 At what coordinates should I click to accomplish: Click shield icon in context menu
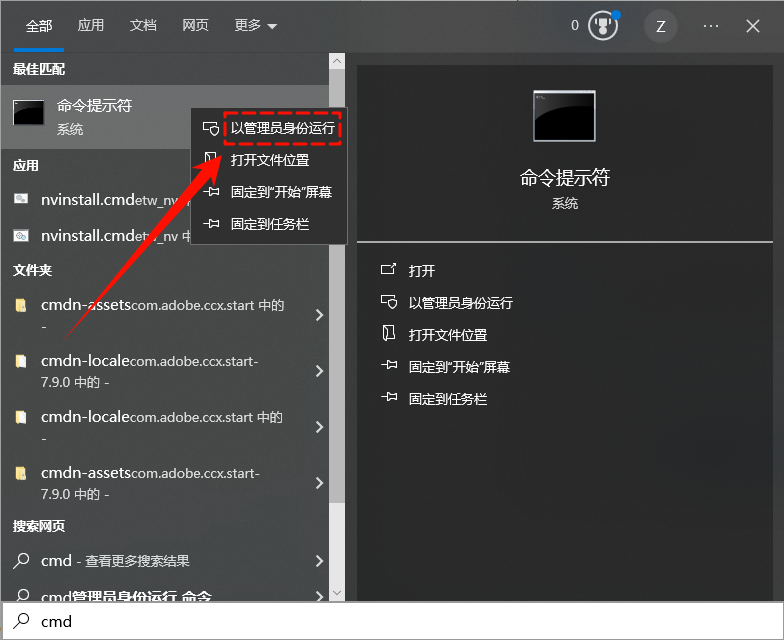coord(211,128)
